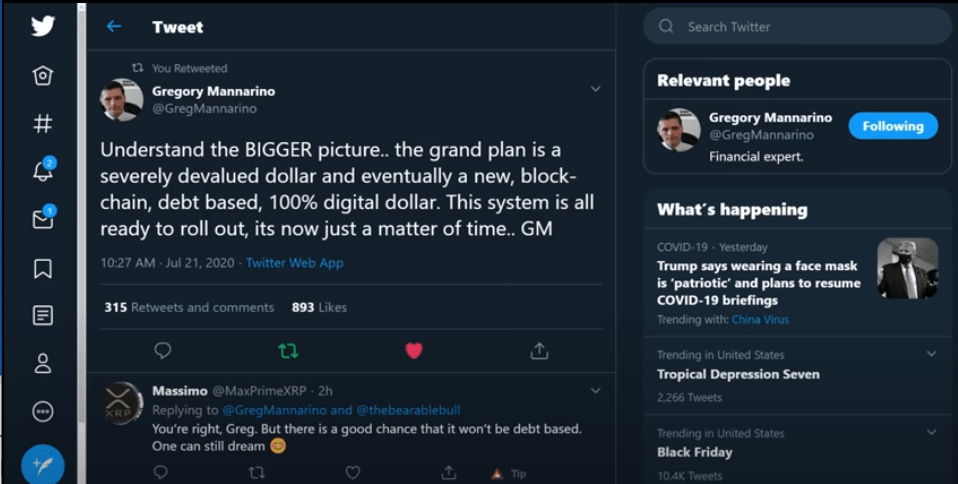Toggle the red heart like on tweet
This screenshot has width=958, height=484.
(x=414, y=350)
